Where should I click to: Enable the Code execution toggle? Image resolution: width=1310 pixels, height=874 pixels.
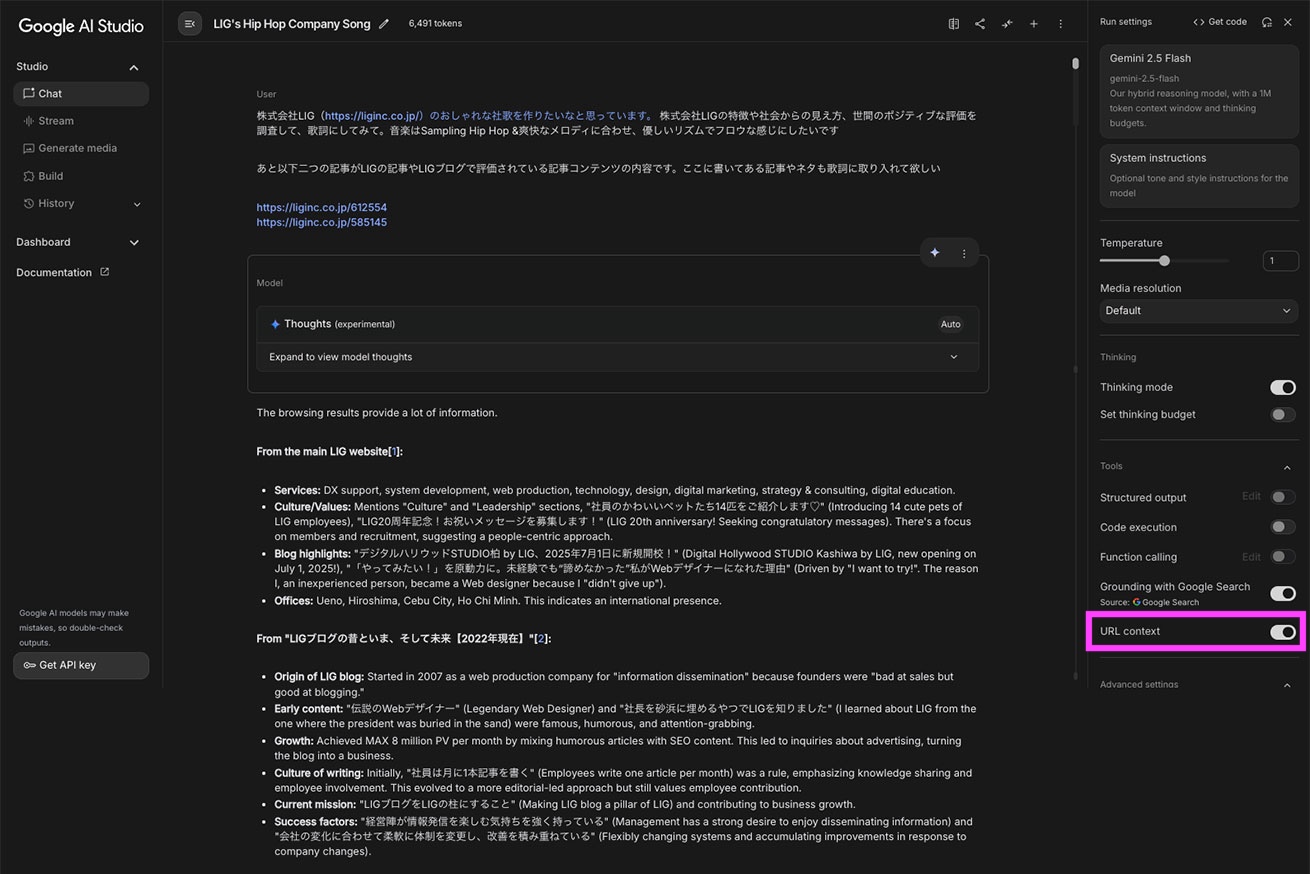[x=1282, y=527]
